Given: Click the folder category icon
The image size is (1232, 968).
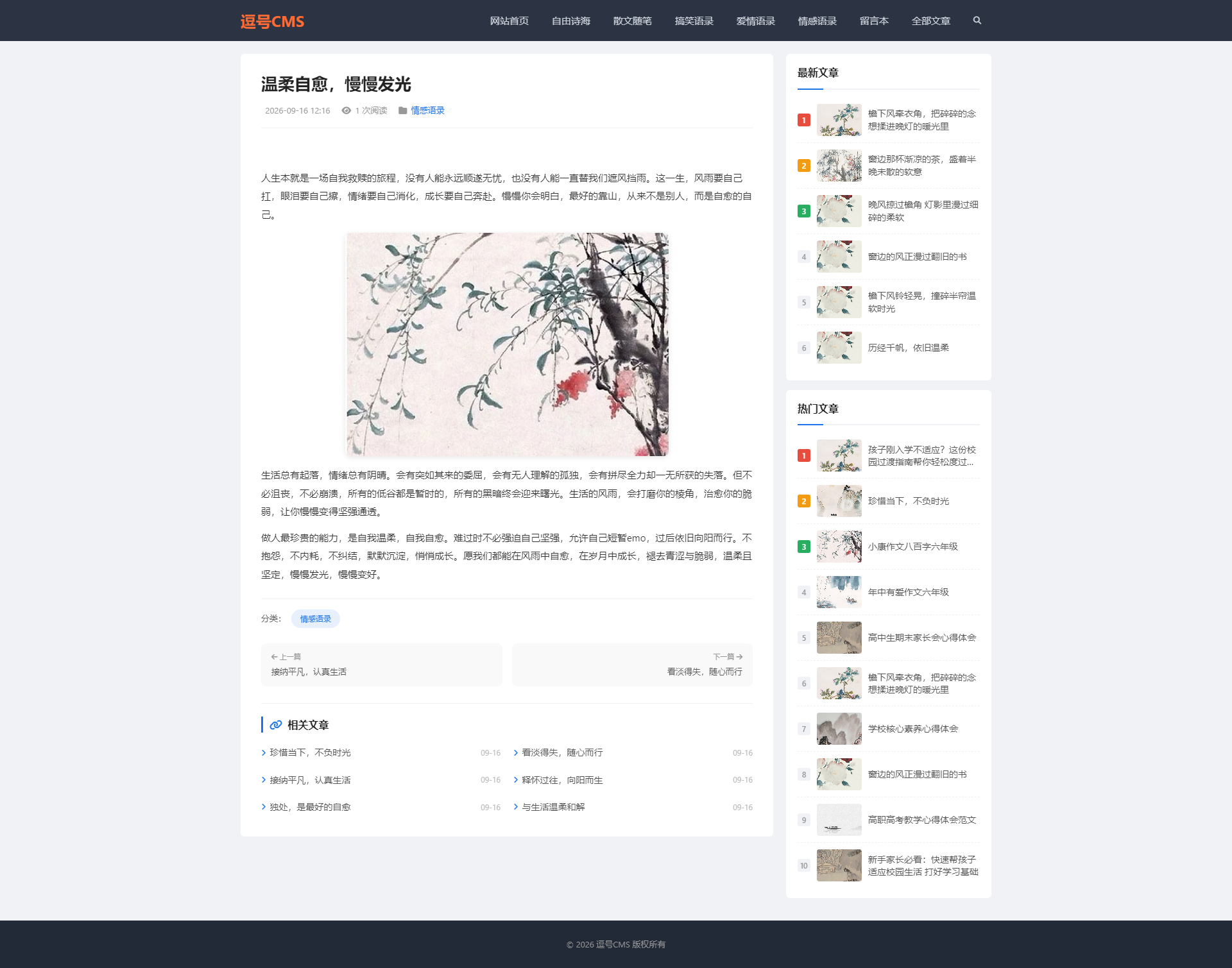Looking at the screenshot, I should pyautogui.click(x=402, y=110).
